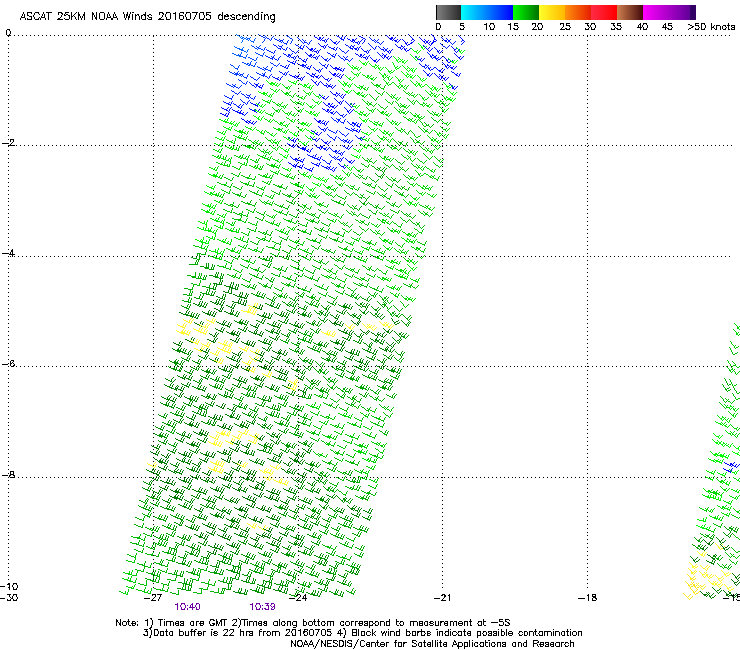
Task: Click the '>50 knots' legend label
Action: click(711, 27)
